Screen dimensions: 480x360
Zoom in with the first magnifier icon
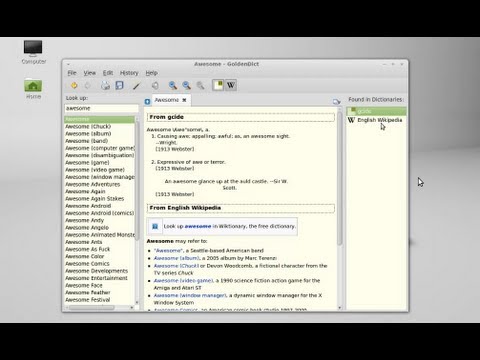click(x=173, y=86)
